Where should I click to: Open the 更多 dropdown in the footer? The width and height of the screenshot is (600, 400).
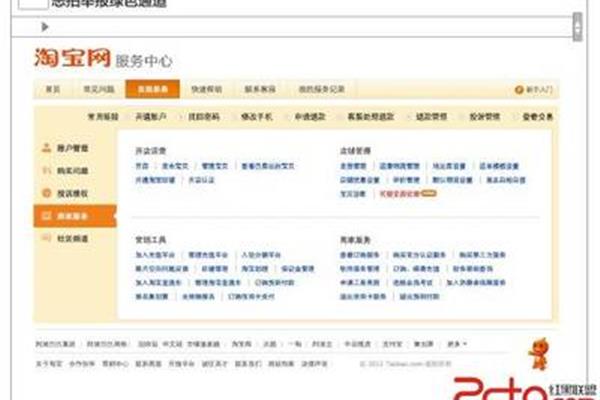pyautogui.click(x=457, y=344)
